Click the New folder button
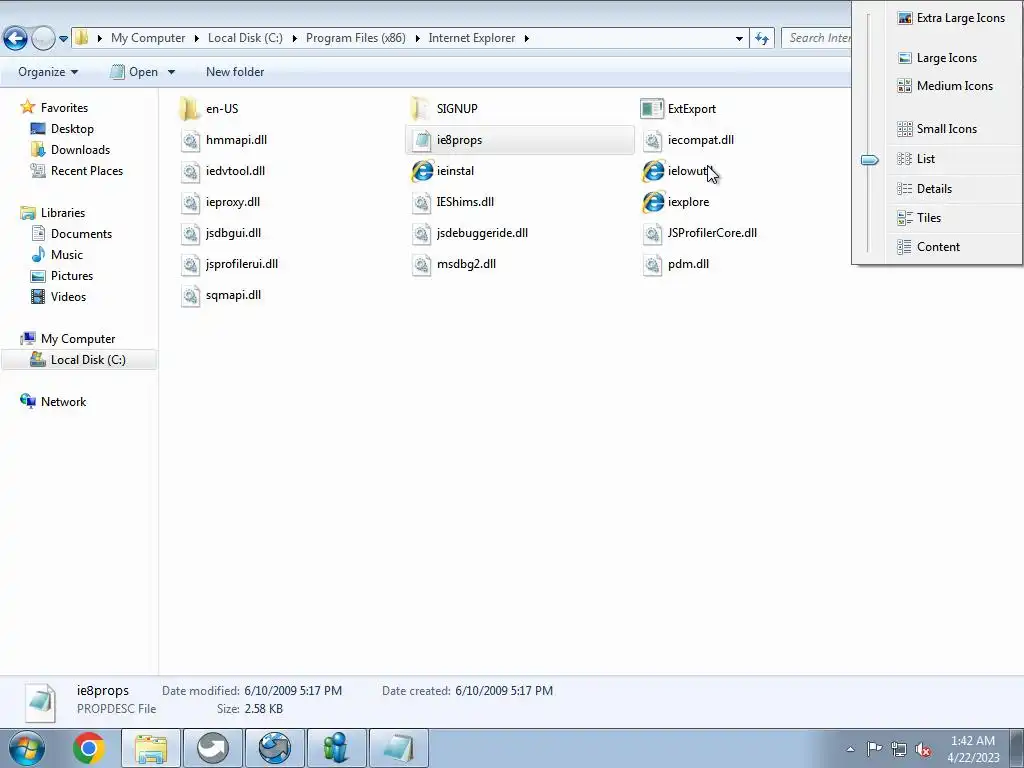 pyautogui.click(x=235, y=72)
